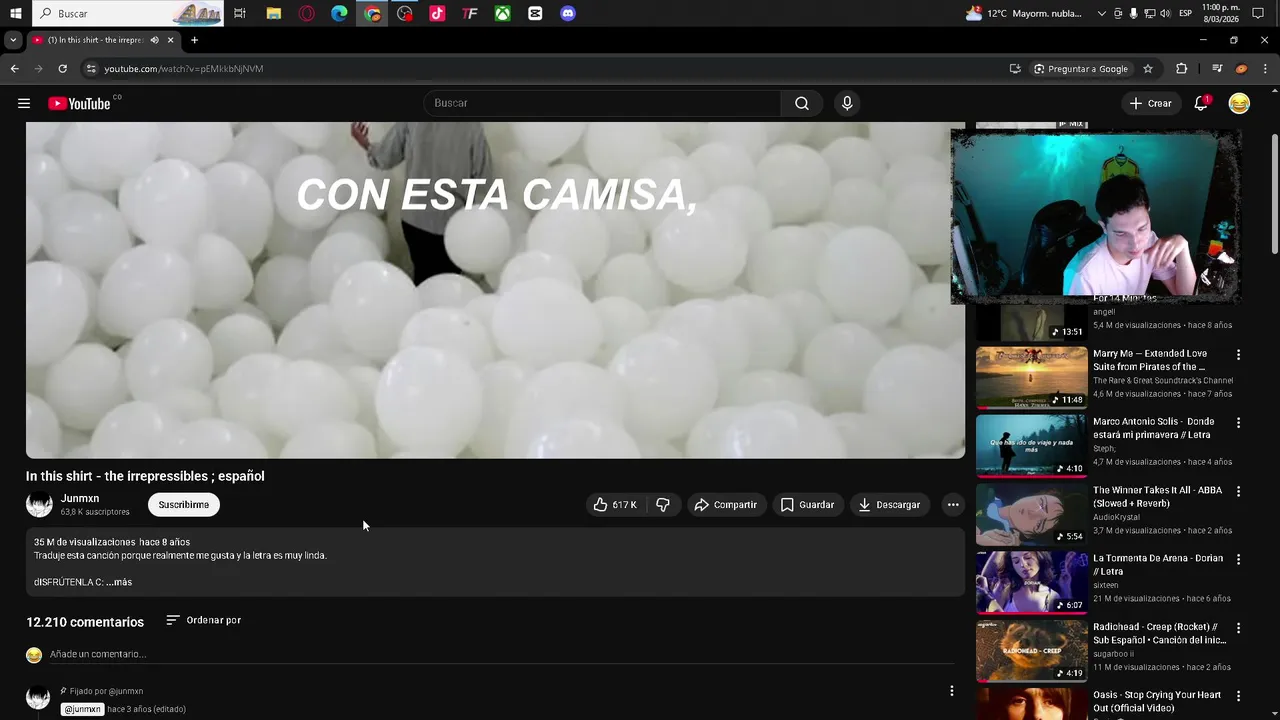Viewport: 1280px width, 720px height.
Task: Open YouTube notifications bell
Action: 1202,103
